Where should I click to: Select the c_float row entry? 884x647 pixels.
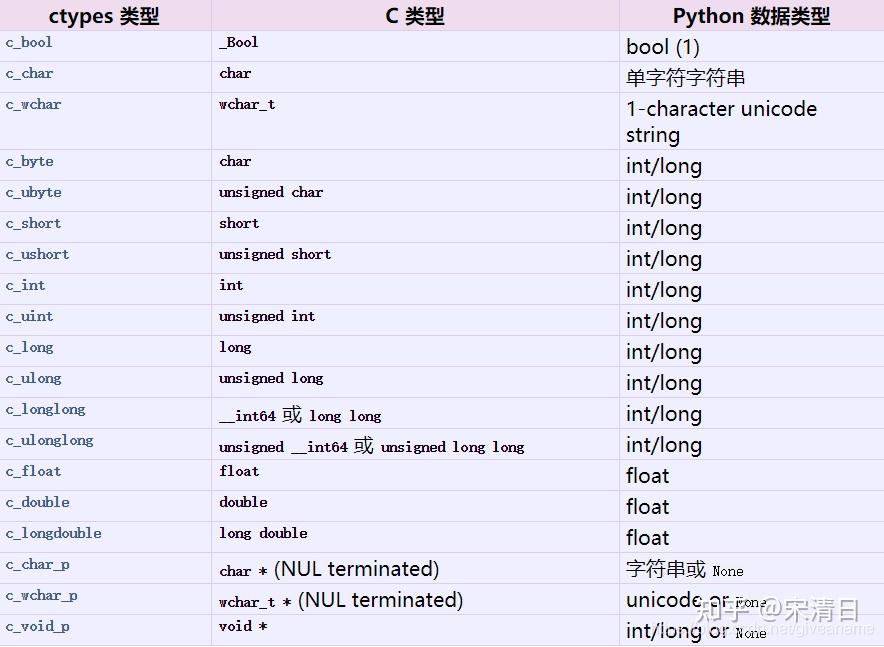tap(30, 471)
